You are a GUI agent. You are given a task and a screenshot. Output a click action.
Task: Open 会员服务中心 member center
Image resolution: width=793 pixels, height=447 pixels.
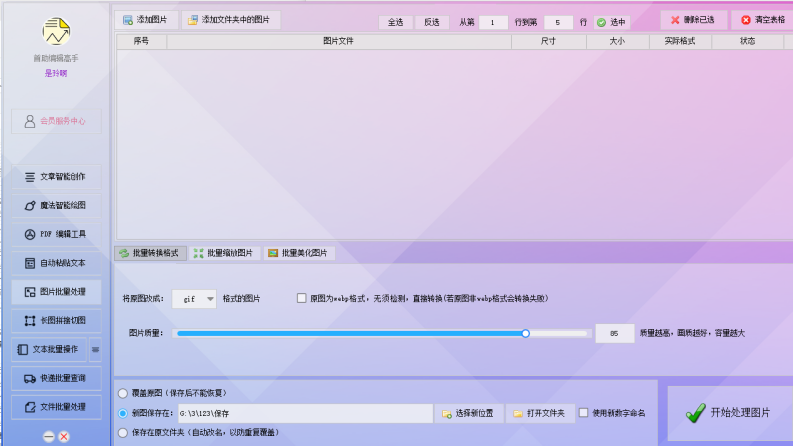point(56,121)
